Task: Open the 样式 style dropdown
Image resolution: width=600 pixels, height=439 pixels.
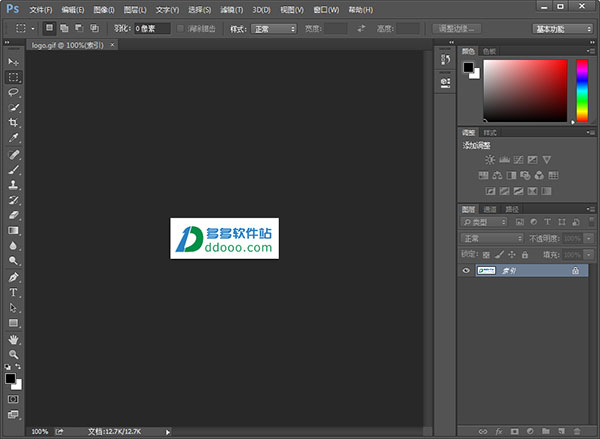Action: click(274, 29)
